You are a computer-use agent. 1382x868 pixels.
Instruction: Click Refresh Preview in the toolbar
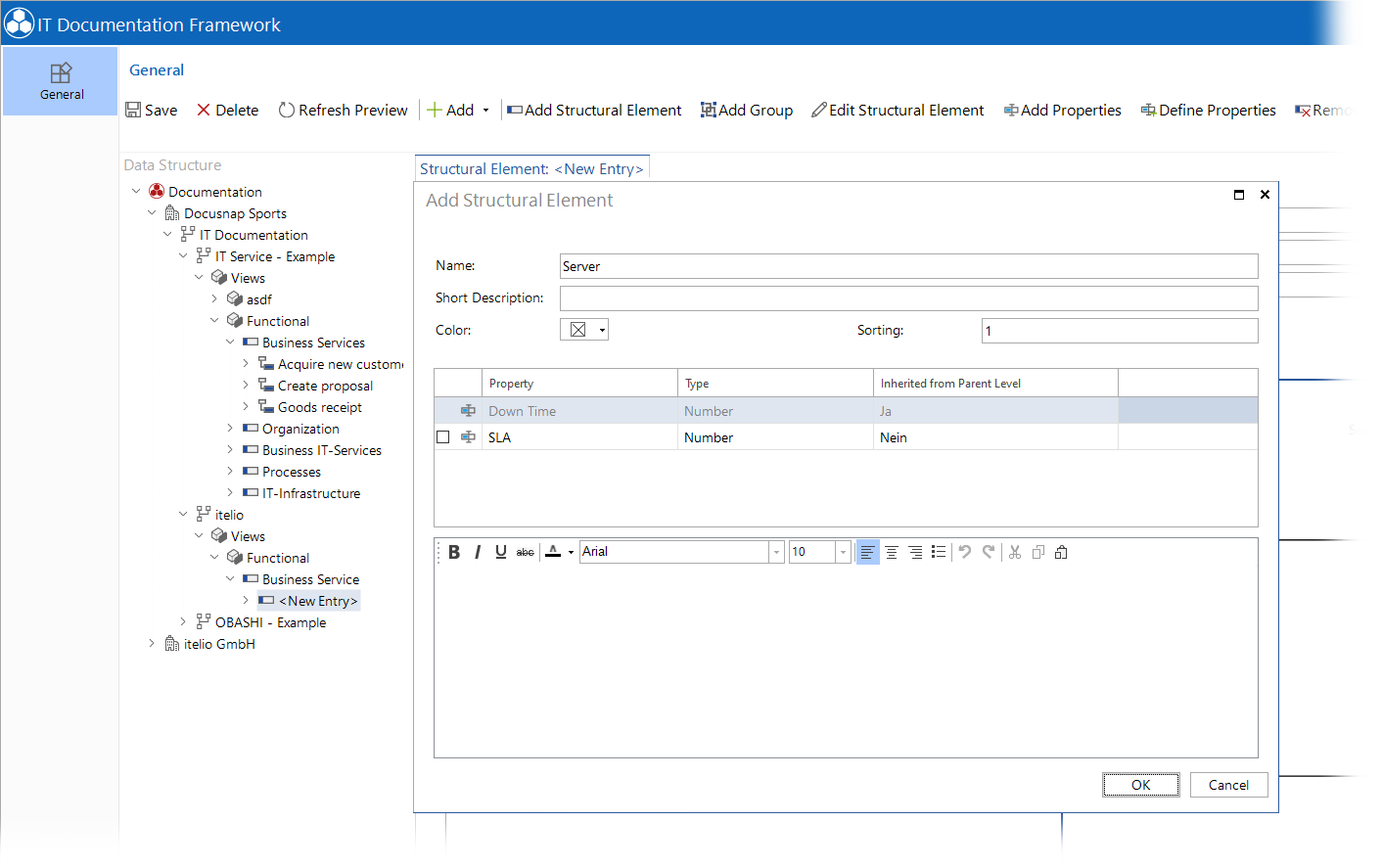pyautogui.click(x=343, y=110)
